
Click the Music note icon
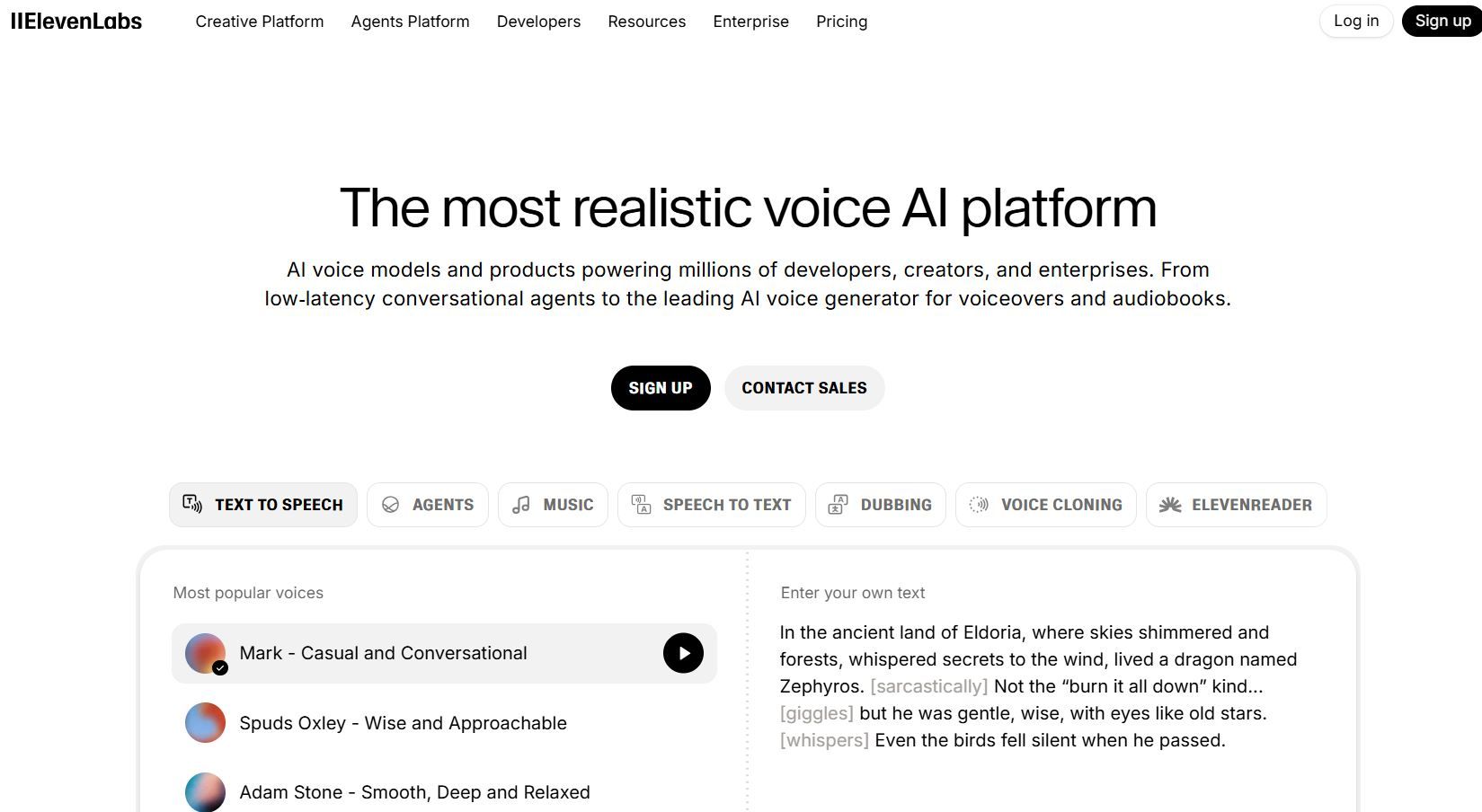pos(521,505)
